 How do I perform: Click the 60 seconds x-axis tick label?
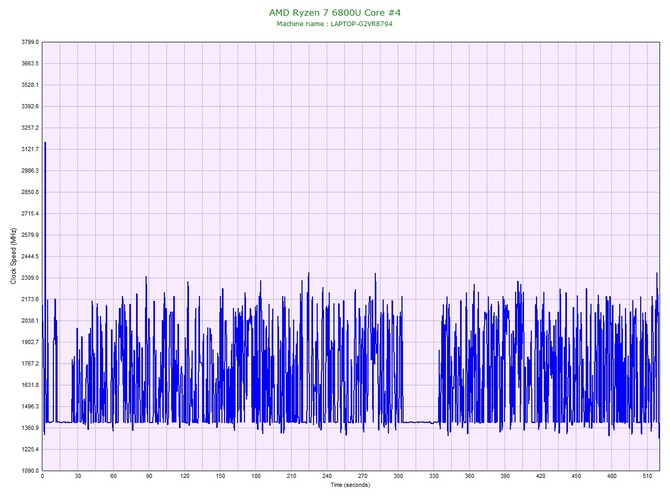click(113, 476)
